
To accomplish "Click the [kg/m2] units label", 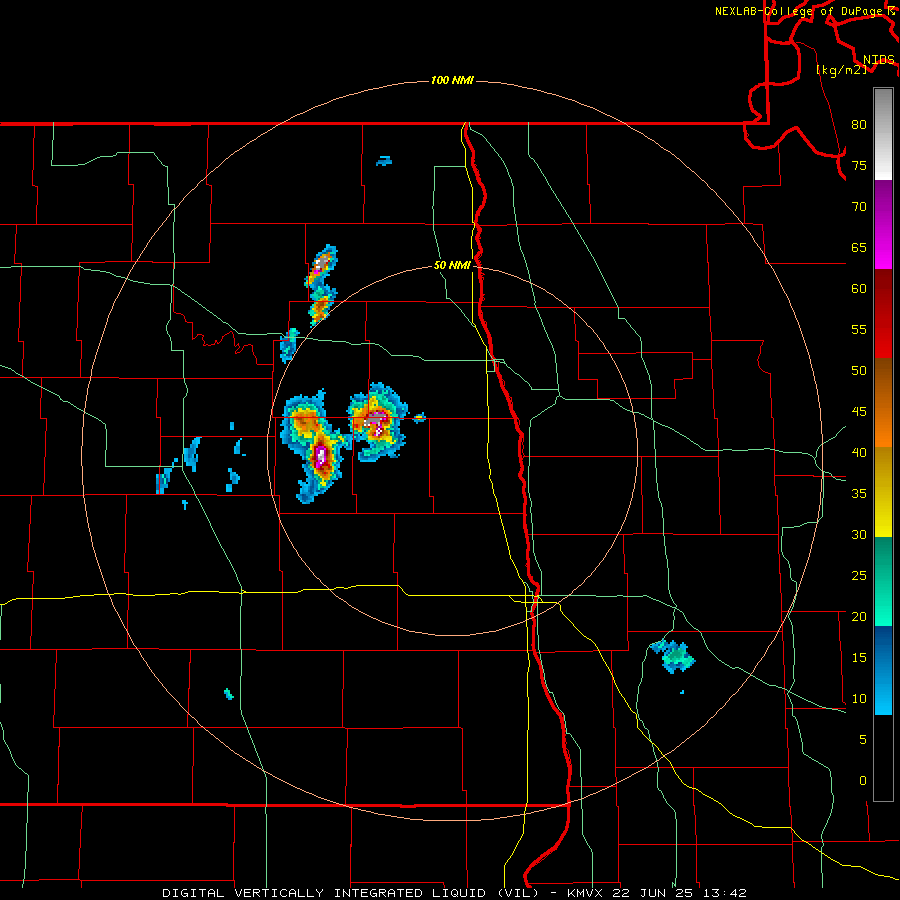I will pyautogui.click(x=841, y=69).
